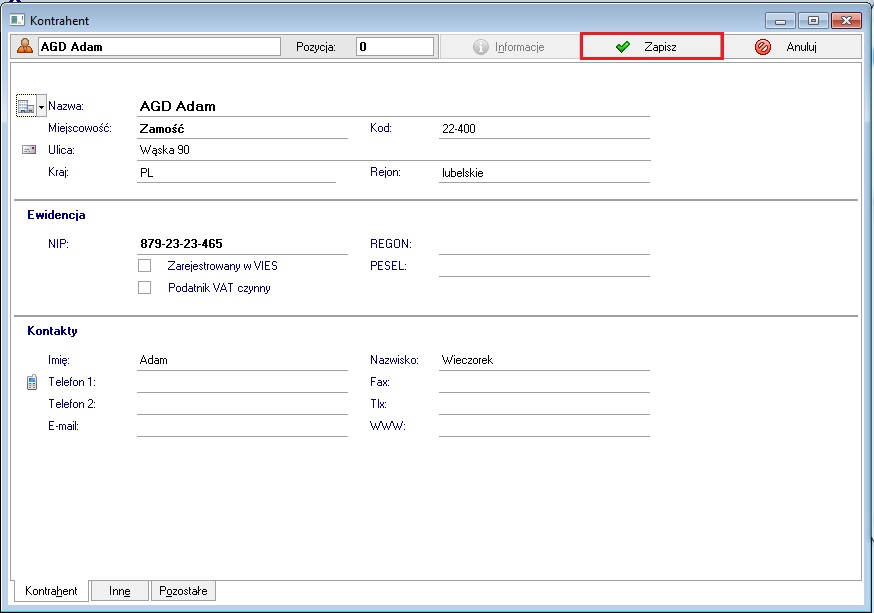
Task: Click the Telefon 2 field
Action: (x=242, y=404)
